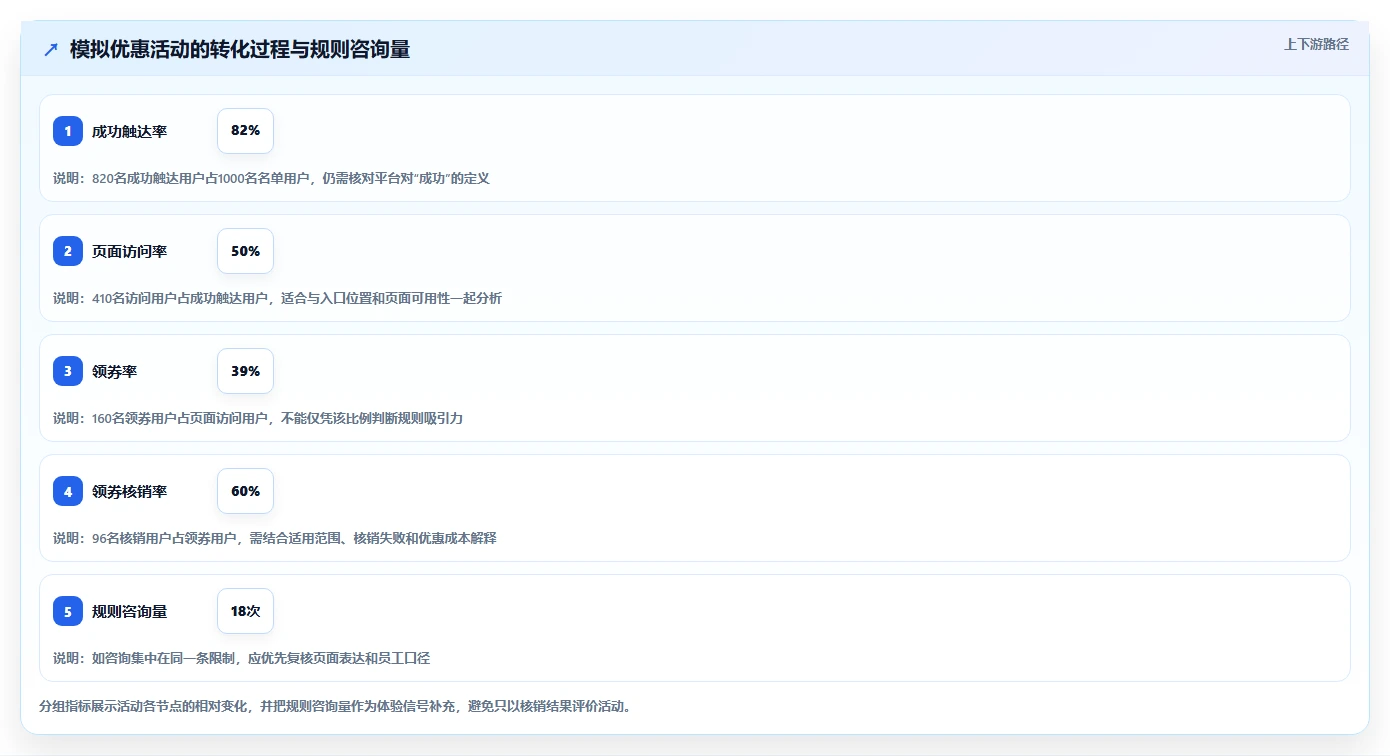The width and height of the screenshot is (1390, 756).
Task: Select the 规则咨询量 label
Action: point(129,611)
